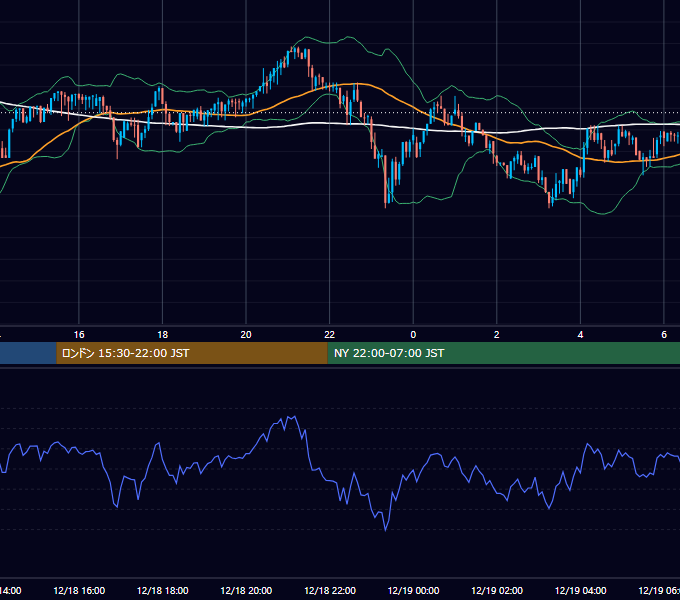Image resolution: width=680 pixels, height=600 pixels.
Task: Select the blue session bar before ロンドン
Action: click(28, 353)
